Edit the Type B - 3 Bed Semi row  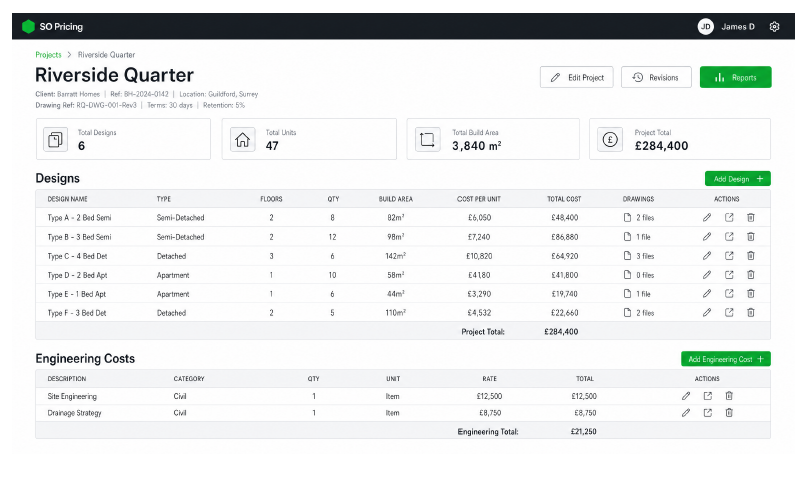click(707, 237)
